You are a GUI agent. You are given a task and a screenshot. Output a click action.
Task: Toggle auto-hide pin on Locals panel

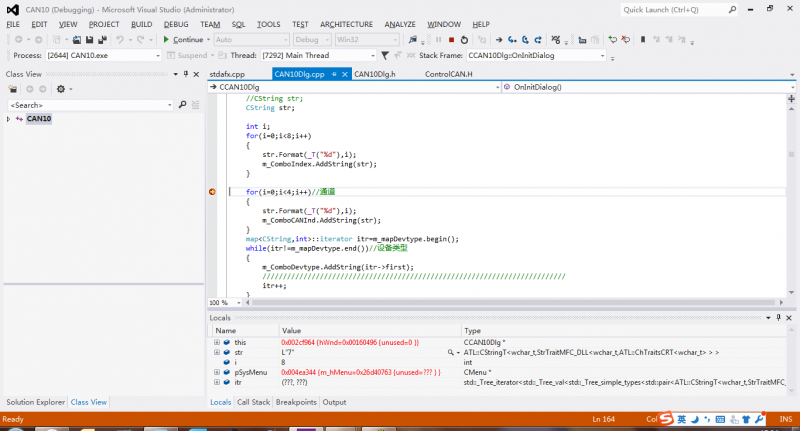780,317
